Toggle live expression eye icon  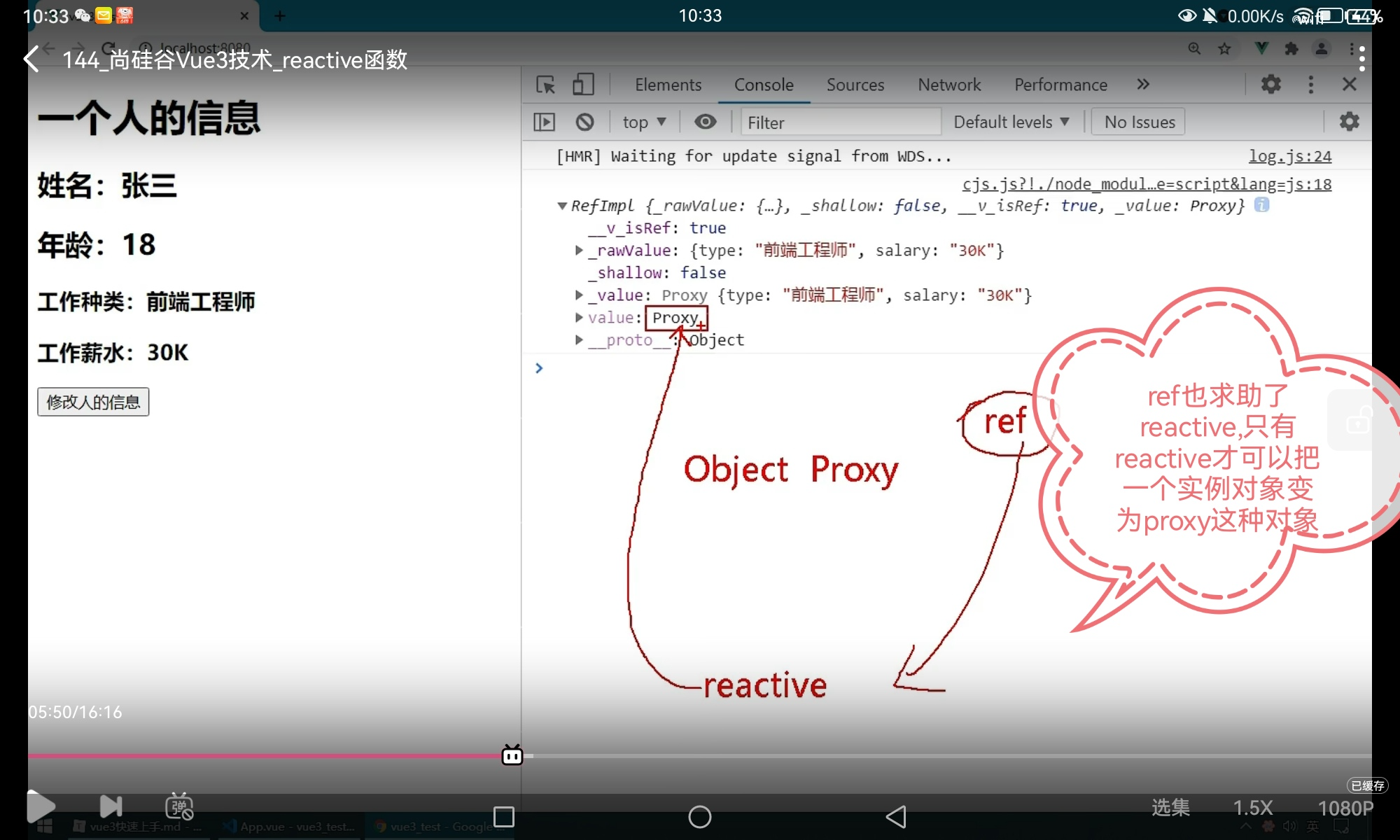coord(705,122)
